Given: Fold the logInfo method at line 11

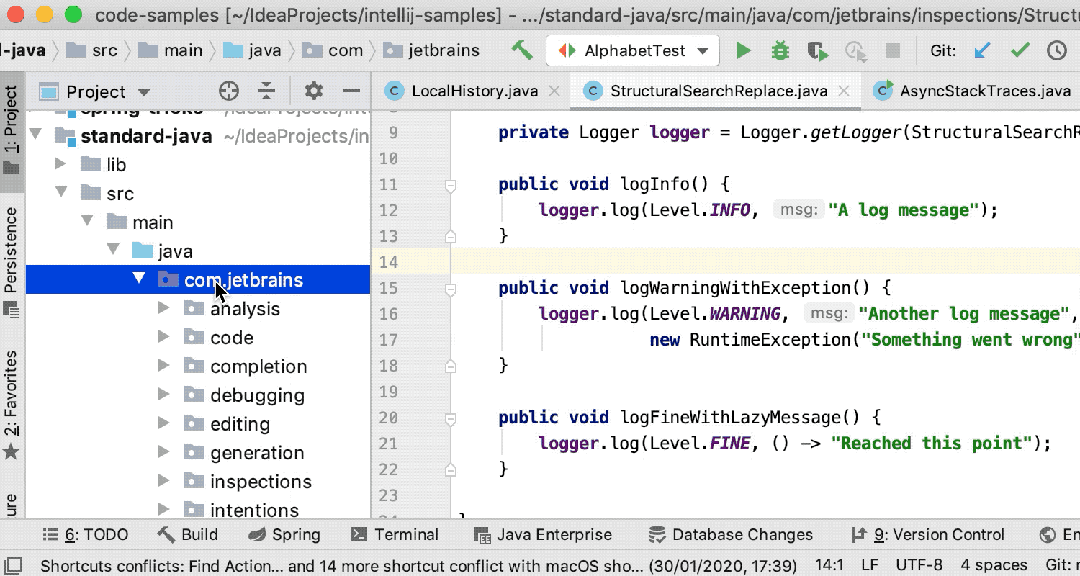Looking at the screenshot, I should tap(450, 185).
